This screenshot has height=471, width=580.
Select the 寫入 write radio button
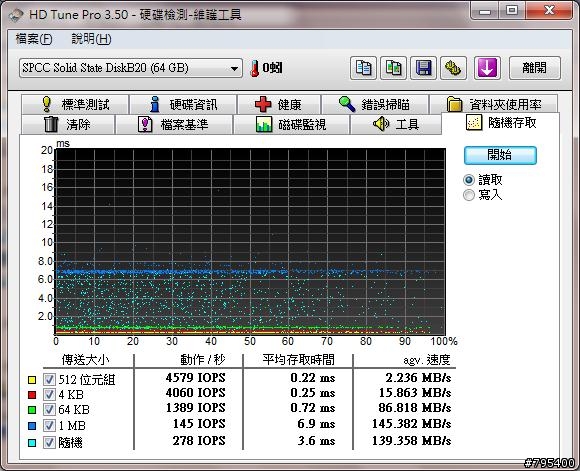coord(469,195)
